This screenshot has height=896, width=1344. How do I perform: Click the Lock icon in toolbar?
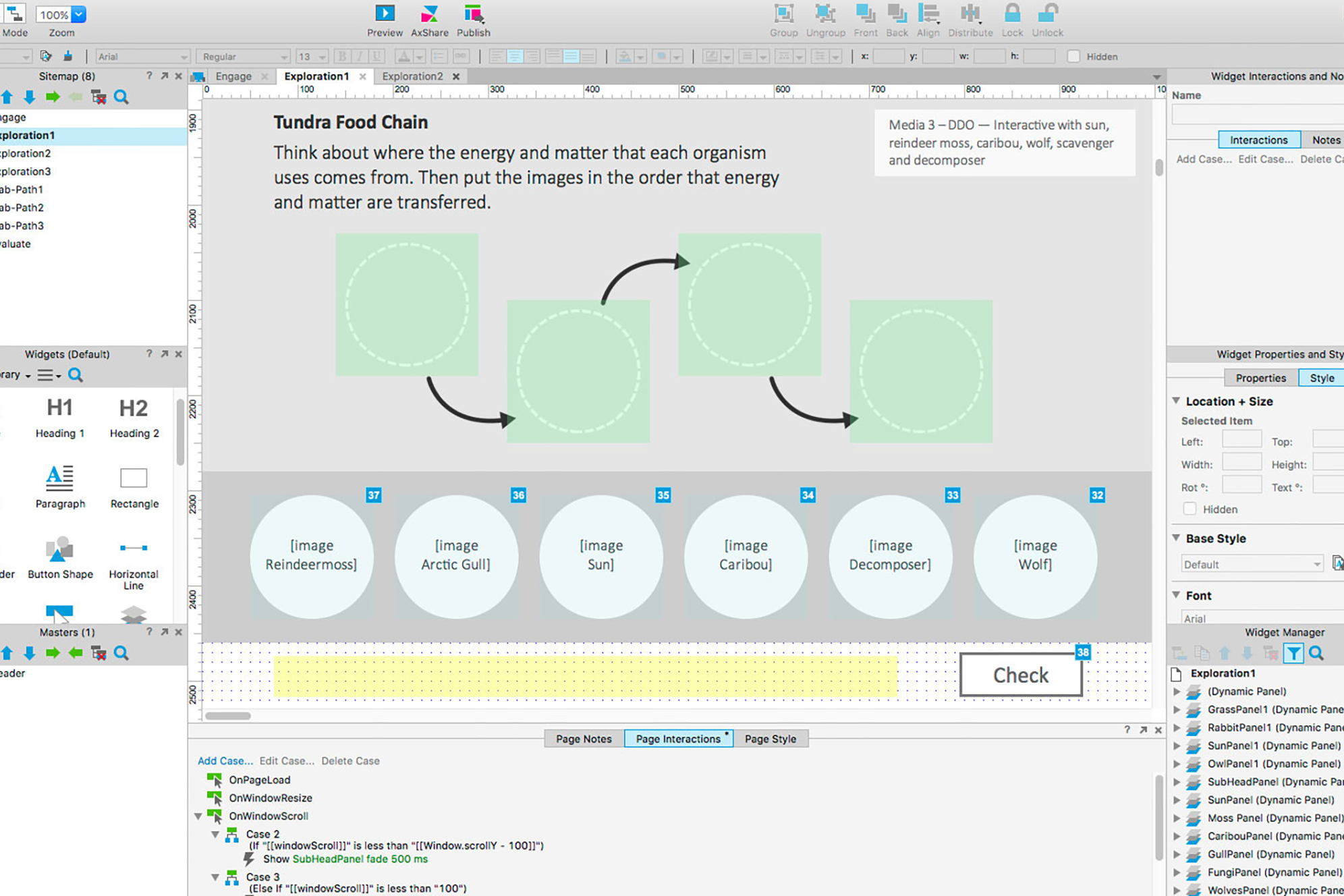pos(1011,13)
